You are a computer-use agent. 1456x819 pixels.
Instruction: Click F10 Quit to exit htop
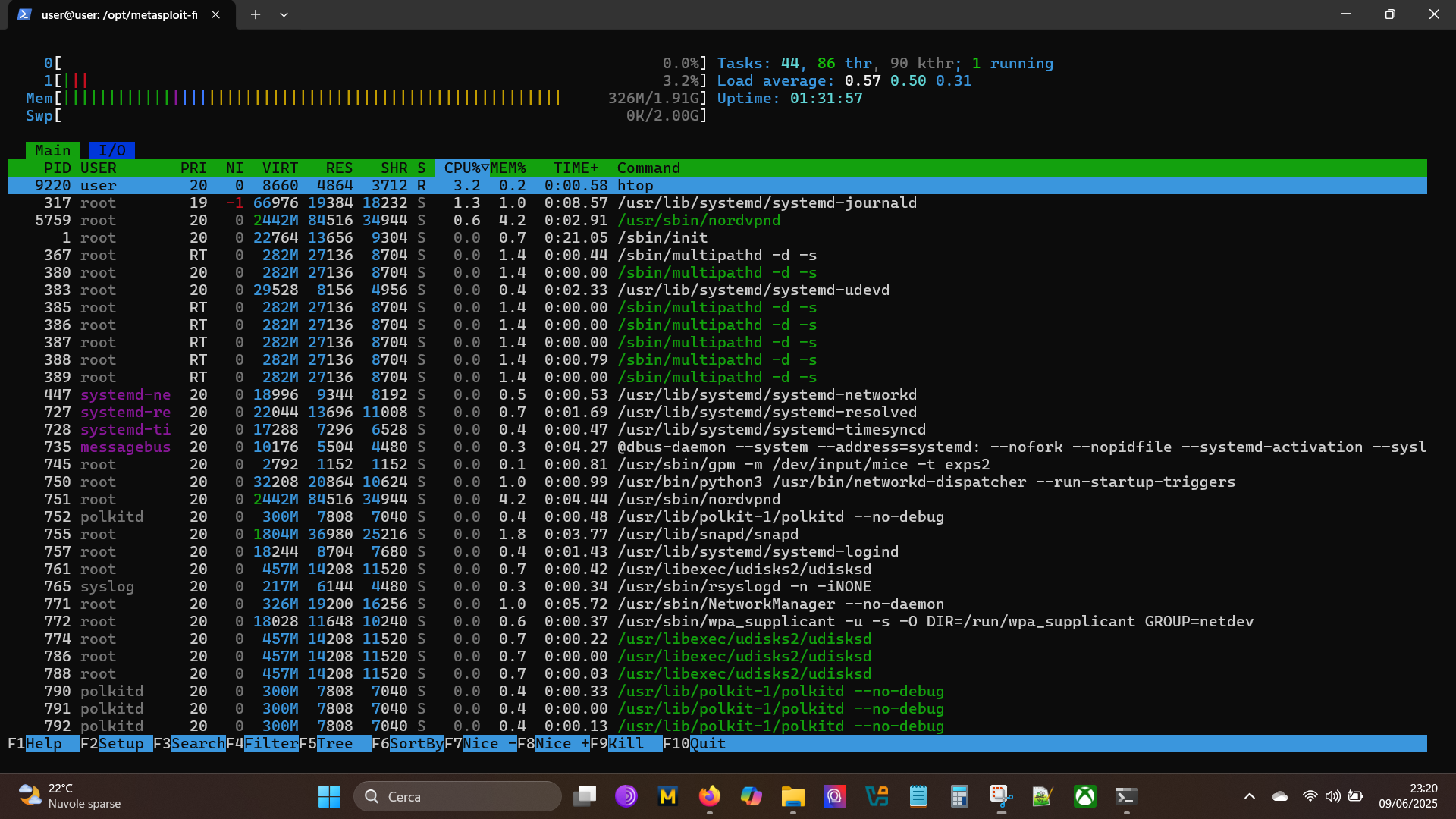click(695, 743)
